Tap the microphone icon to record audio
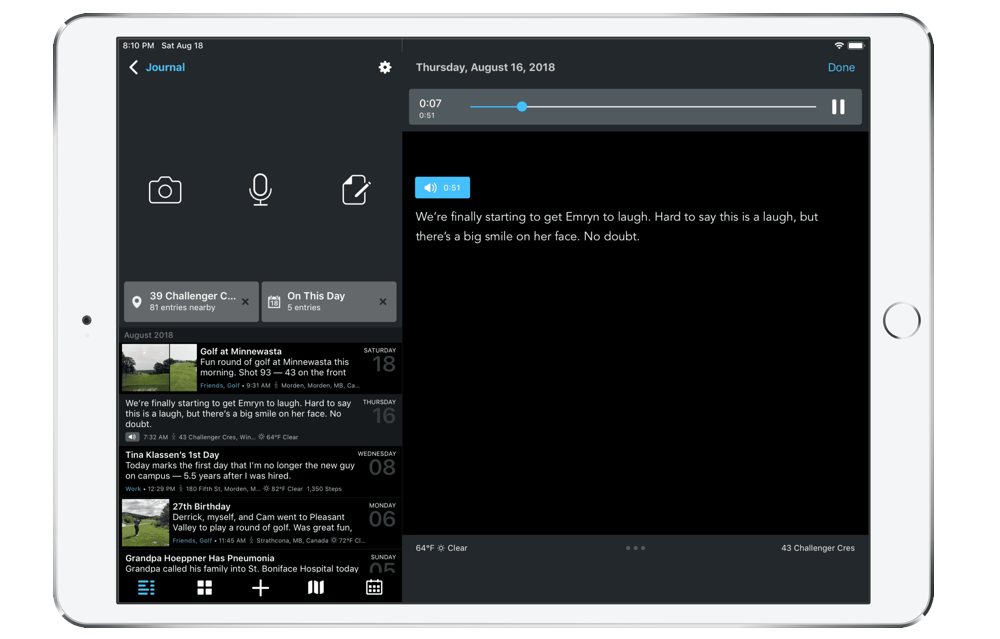This screenshot has width=1000, height=639. tap(260, 190)
